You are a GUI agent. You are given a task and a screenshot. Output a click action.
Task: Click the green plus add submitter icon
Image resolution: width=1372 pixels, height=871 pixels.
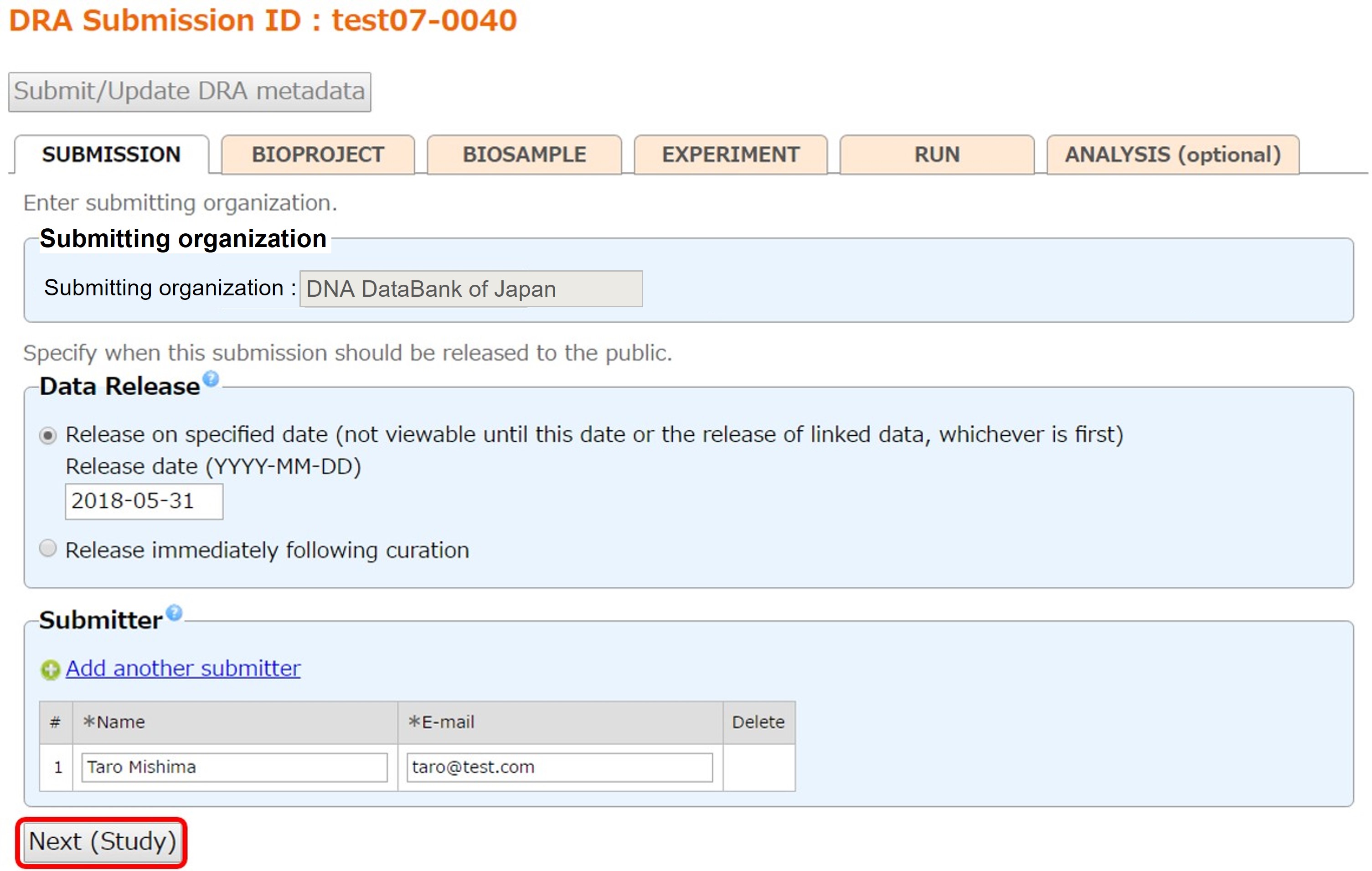[x=50, y=670]
